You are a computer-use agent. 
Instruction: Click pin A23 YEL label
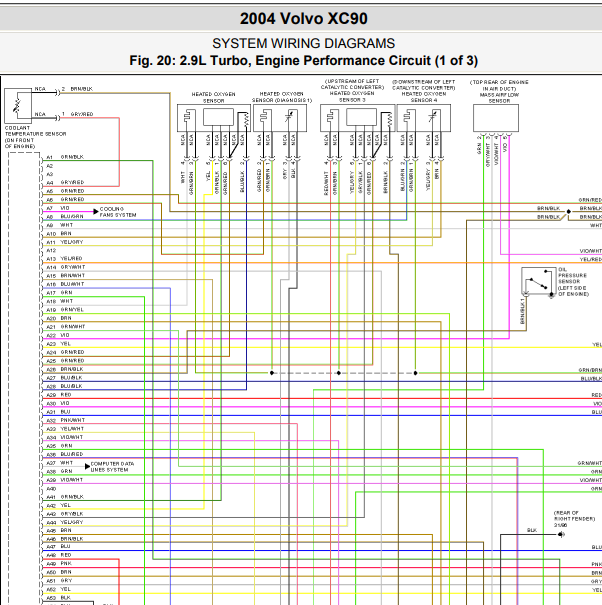click(59, 343)
